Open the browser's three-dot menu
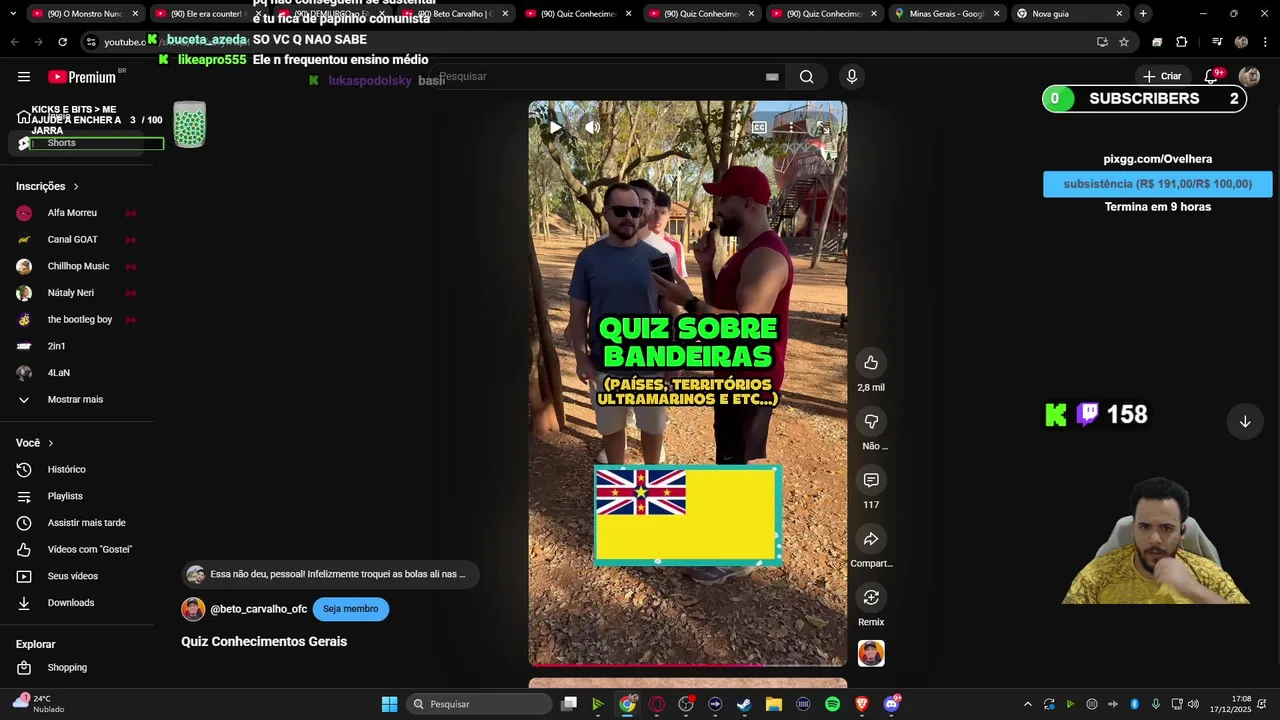This screenshot has height=720, width=1280. point(1264,42)
